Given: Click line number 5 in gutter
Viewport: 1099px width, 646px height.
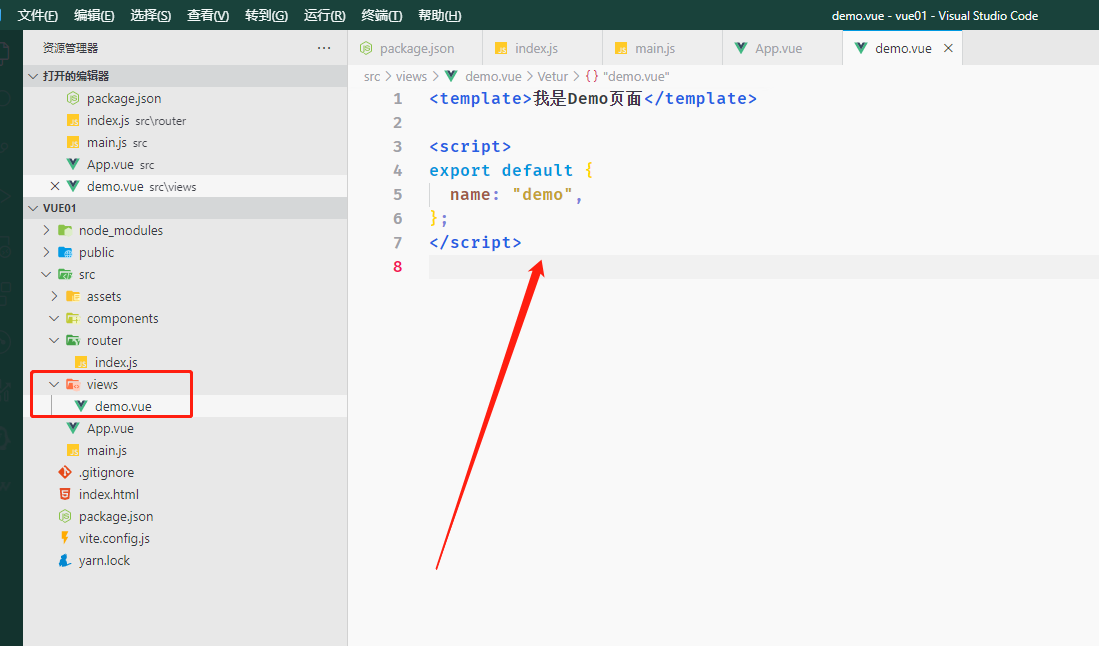Looking at the screenshot, I should pyautogui.click(x=397, y=194).
